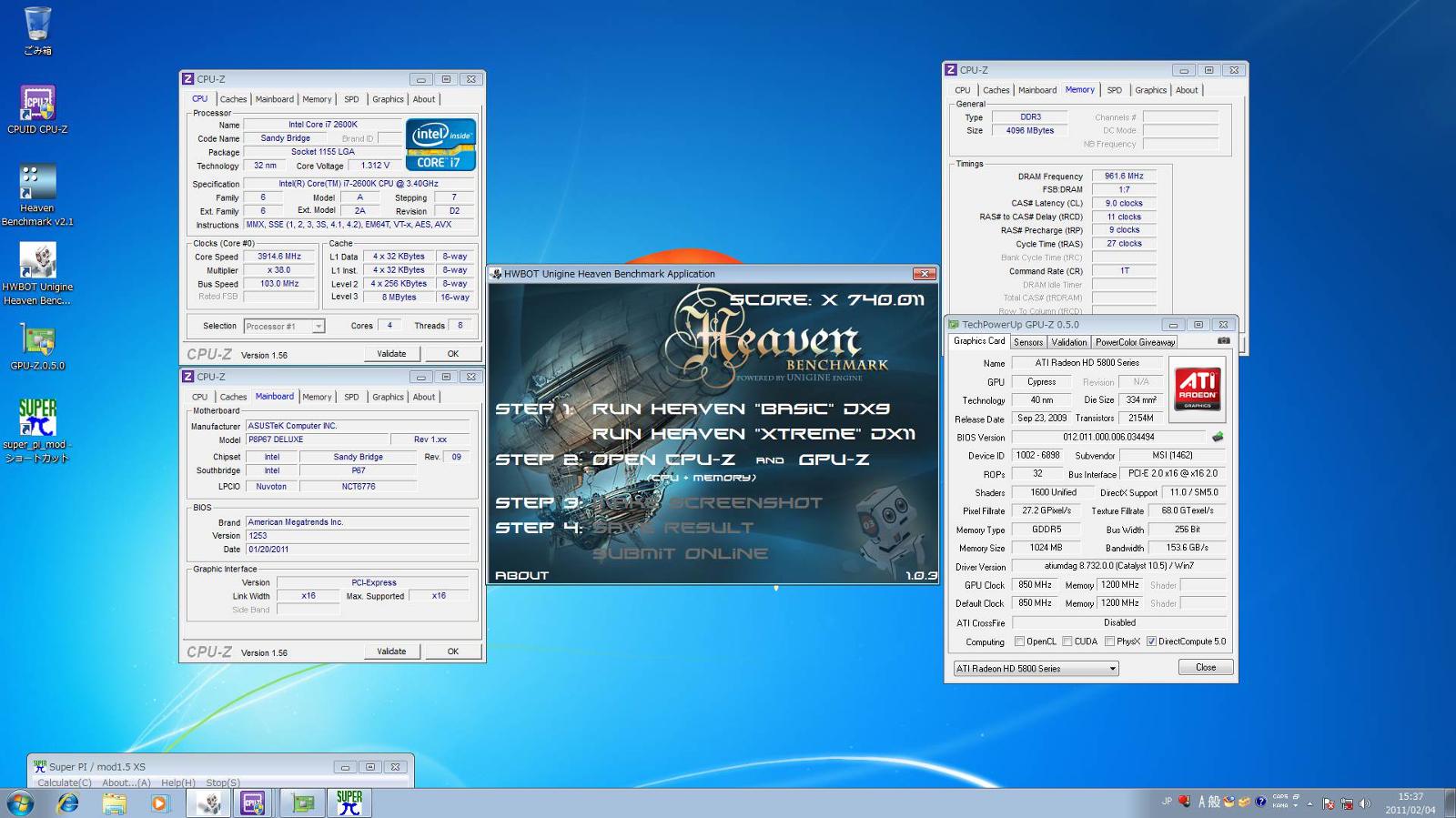The height and width of the screenshot is (818, 1456).
Task: Toggle the DirectCompute 5.0 checkbox in GPU-Z
Action: (1151, 641)
